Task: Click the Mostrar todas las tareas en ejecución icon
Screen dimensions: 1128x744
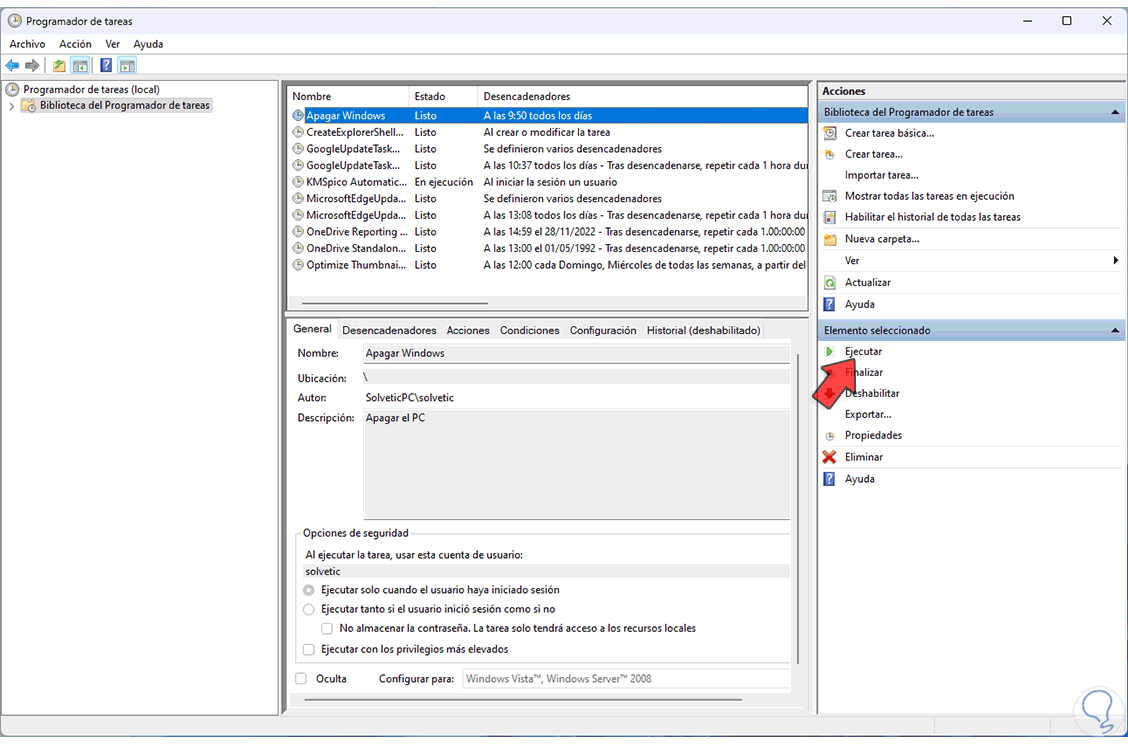Action: coord(829,196)
